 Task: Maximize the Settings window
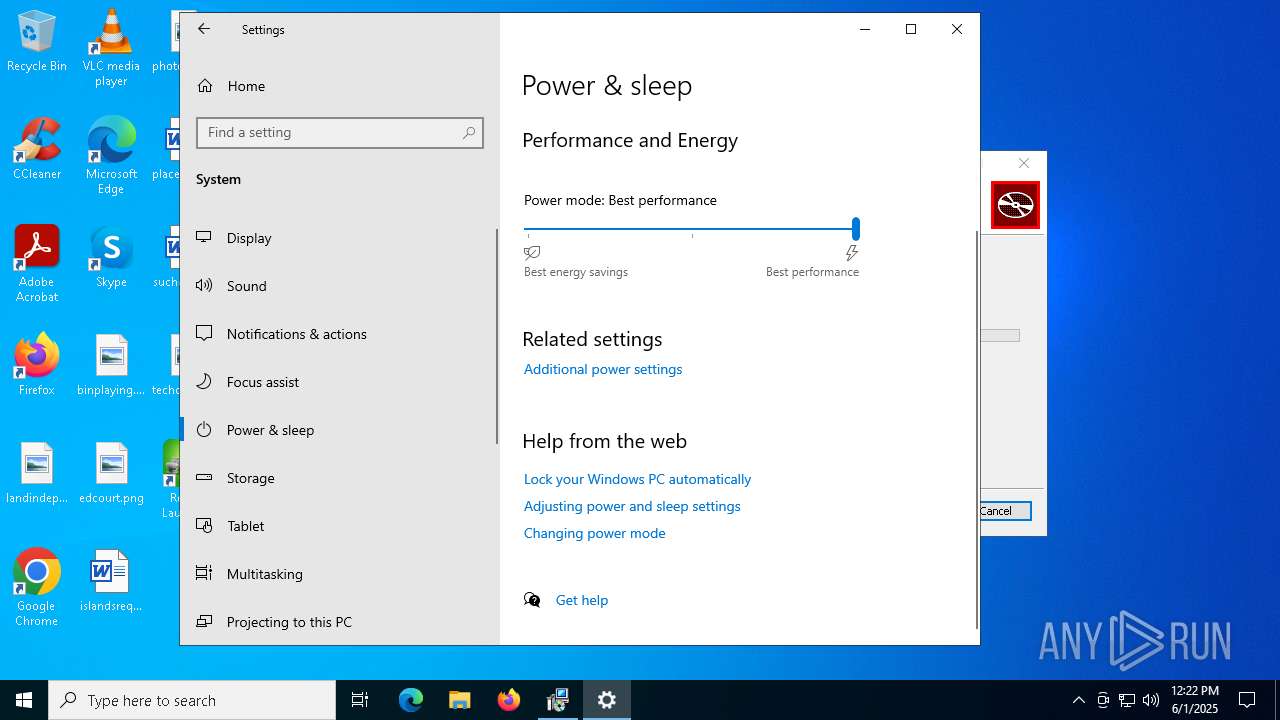click(x=911, y=29)
